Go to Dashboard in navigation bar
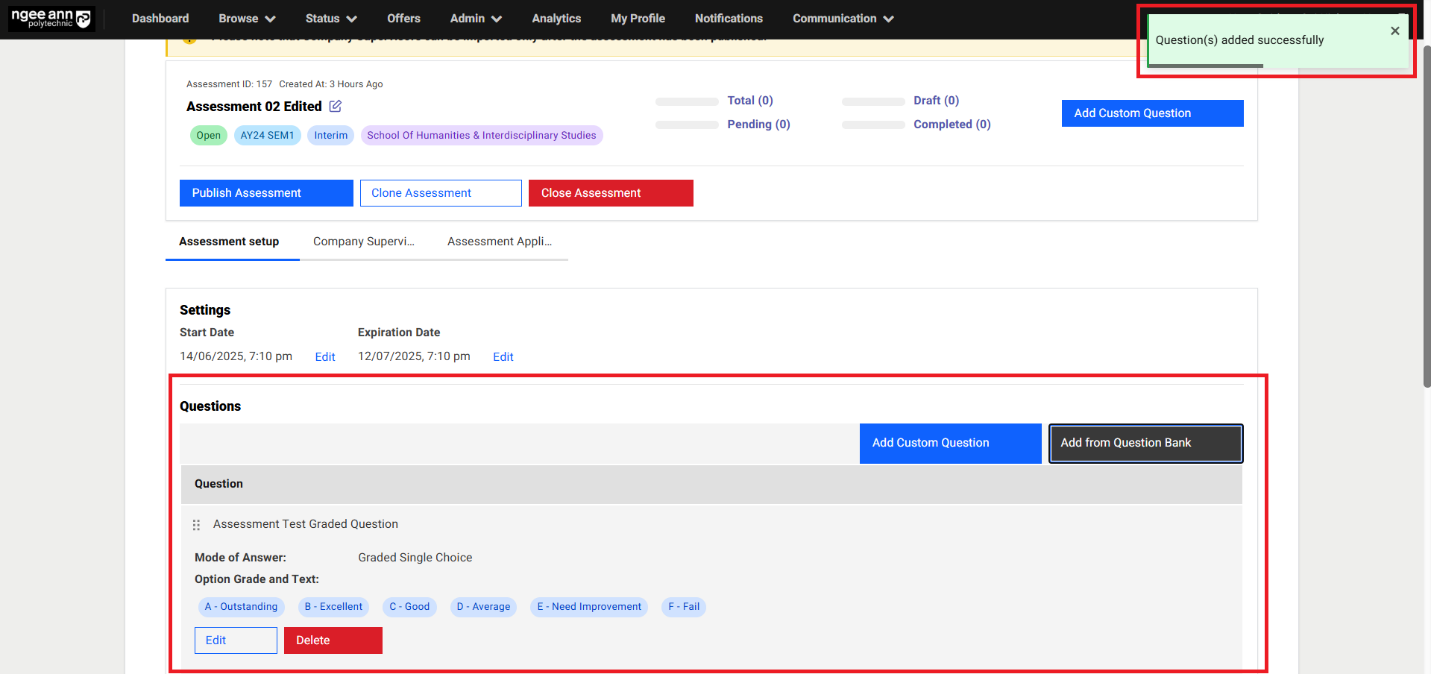 pos(160,19)
